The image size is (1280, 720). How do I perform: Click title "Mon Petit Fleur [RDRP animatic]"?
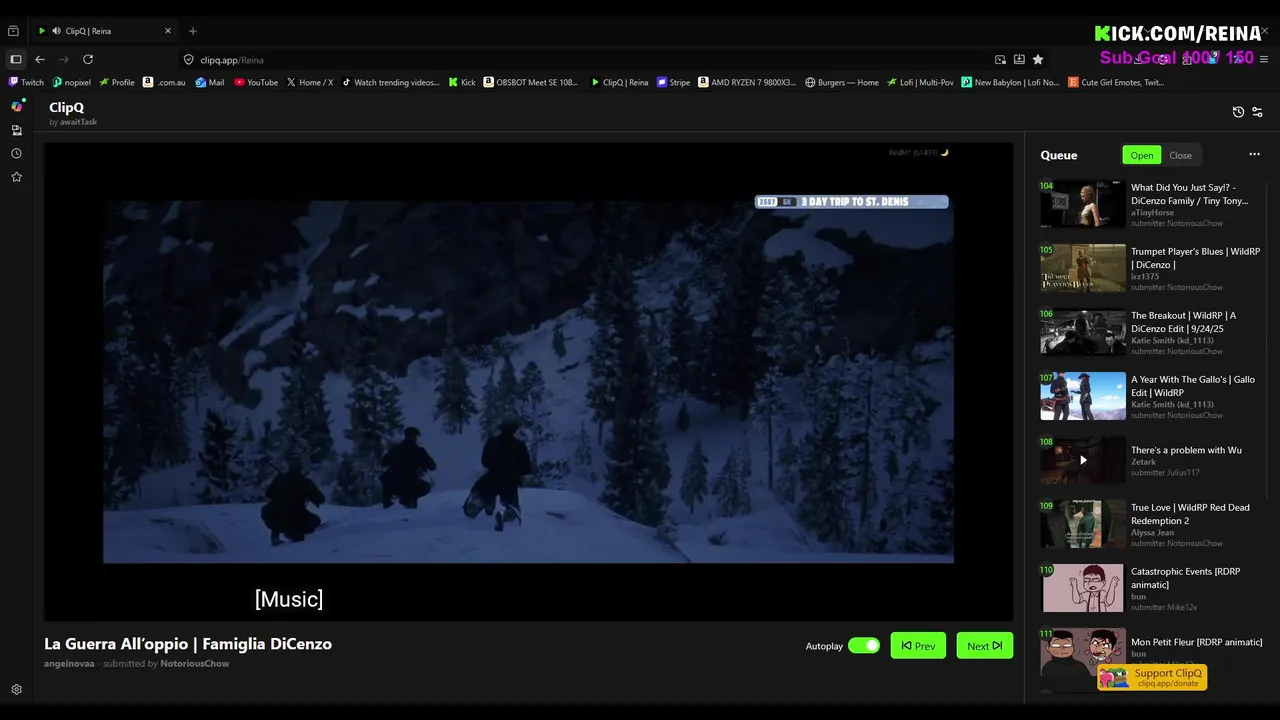tap(1196, 642)
